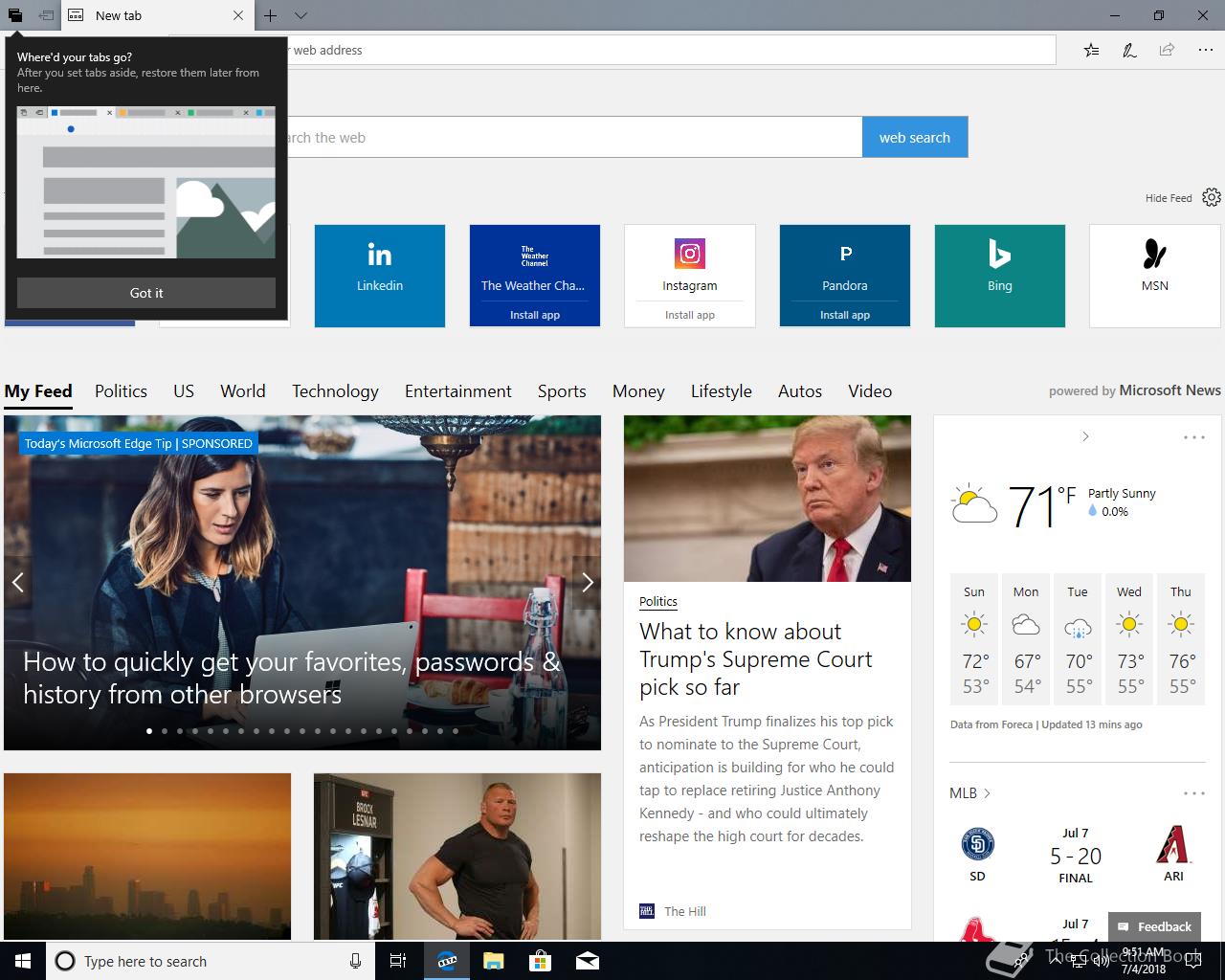Click Sunday forecast column

click(x=974, y=638)
